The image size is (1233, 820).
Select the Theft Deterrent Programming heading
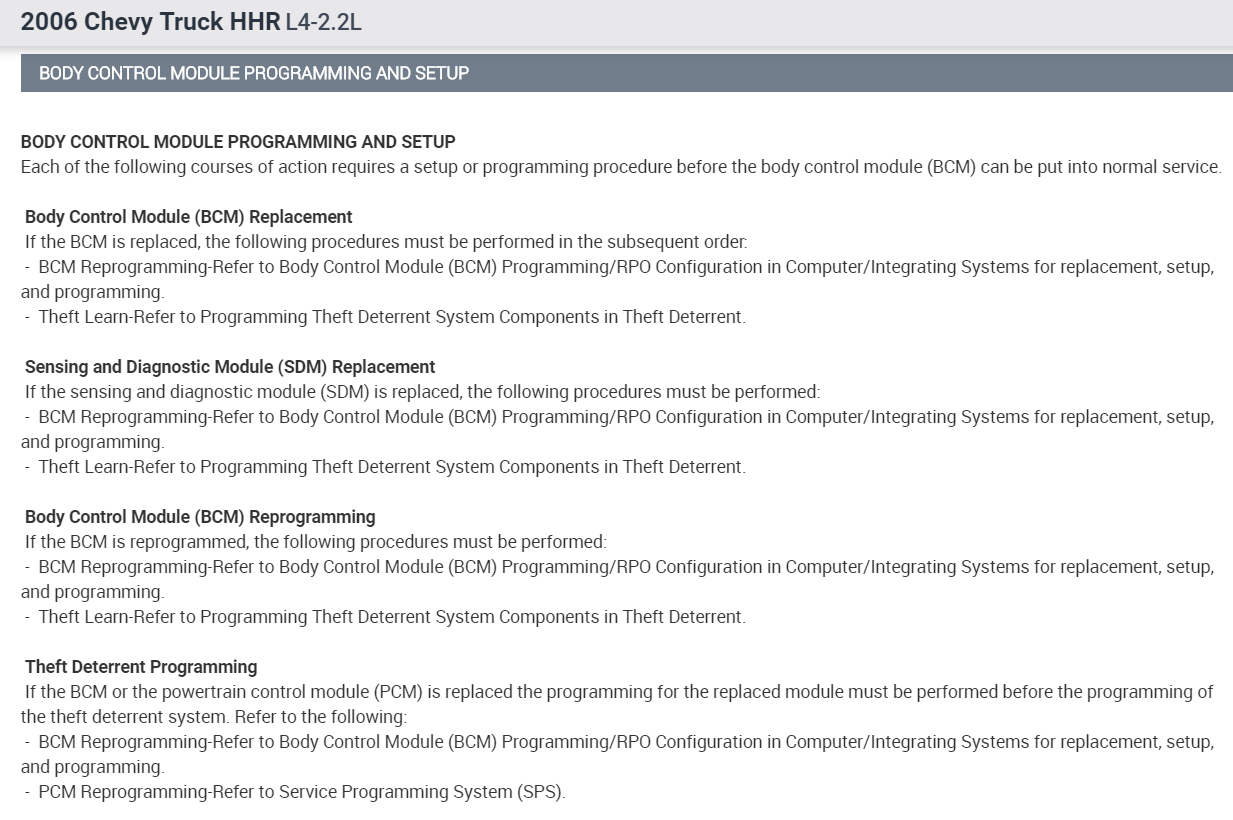click(x=141, y=667)
